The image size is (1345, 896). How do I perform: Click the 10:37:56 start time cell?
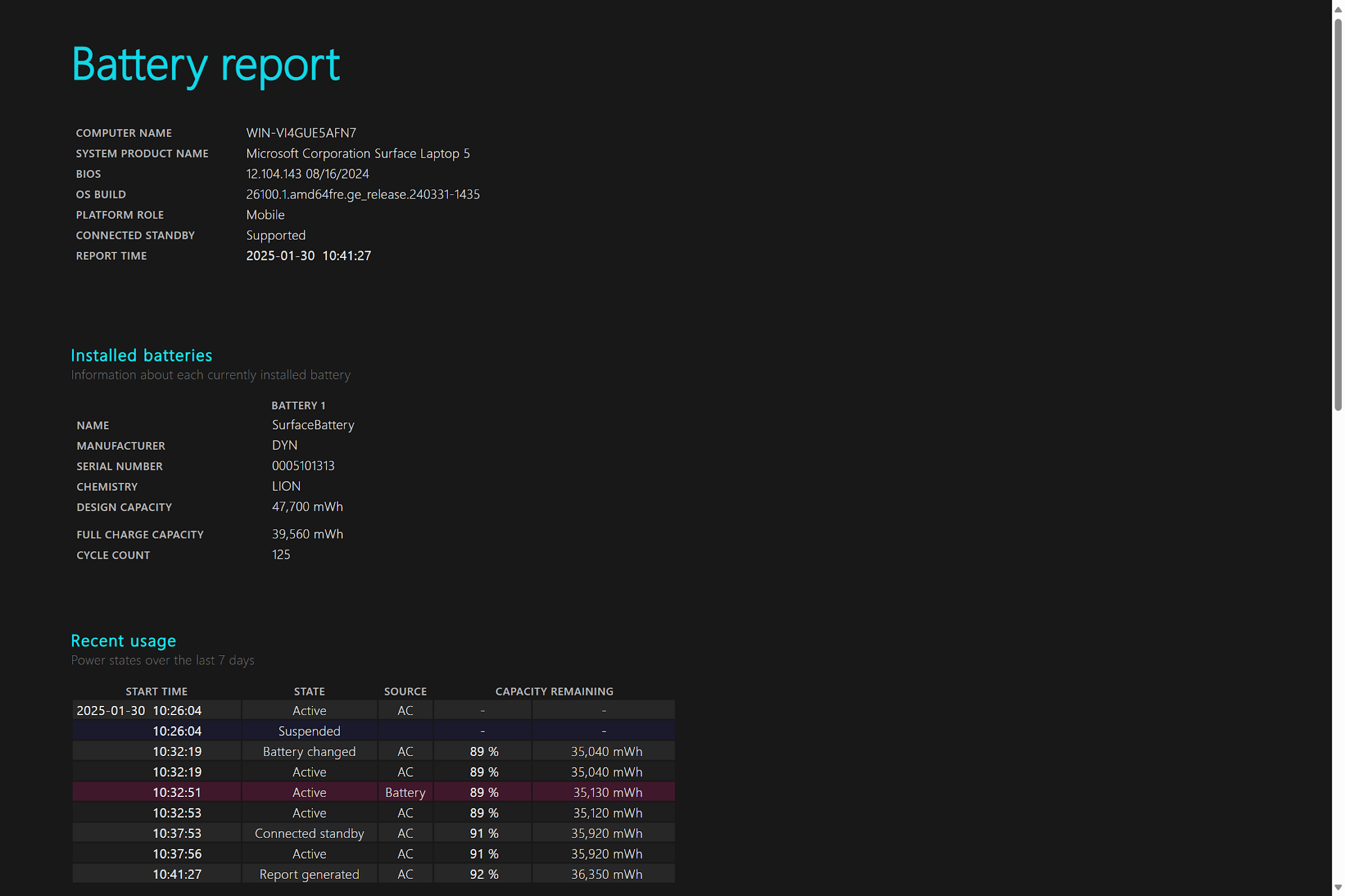click(157, 854)
